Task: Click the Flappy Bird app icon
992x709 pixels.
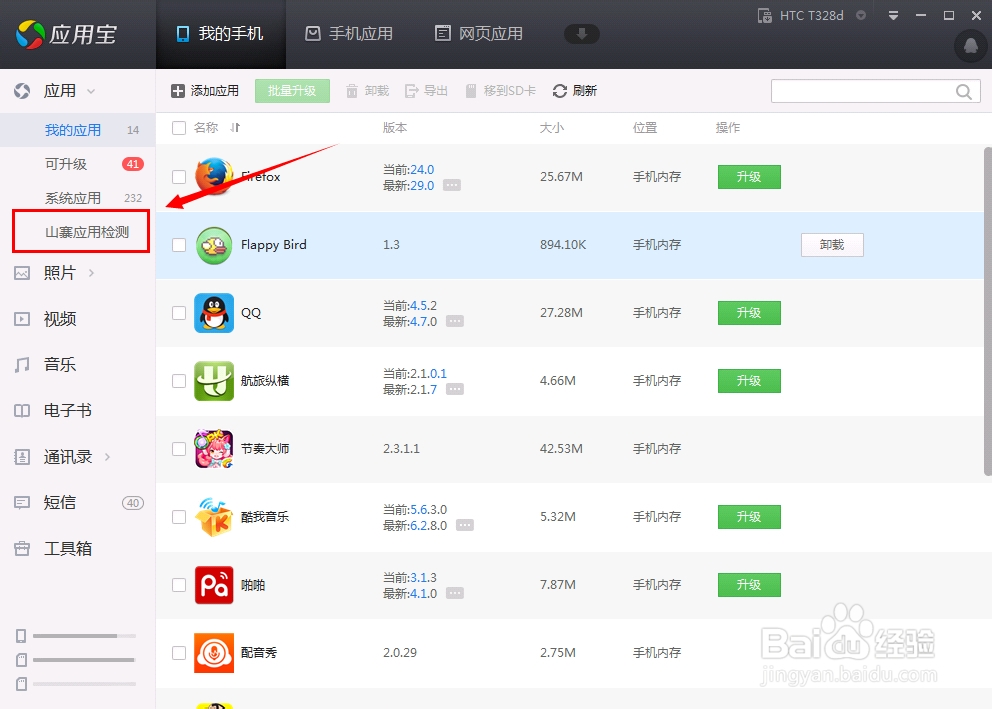Action: [x=214, y=245]
